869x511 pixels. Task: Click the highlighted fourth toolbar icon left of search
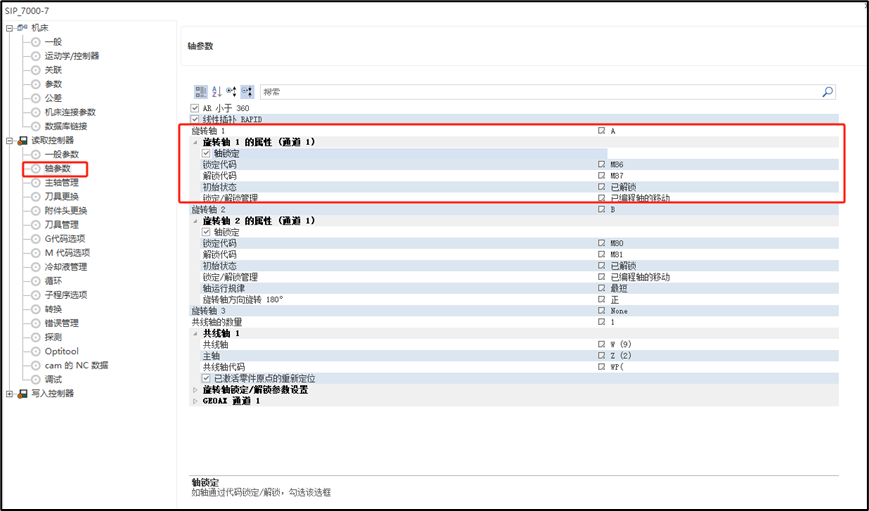click(x=247, y=92)
